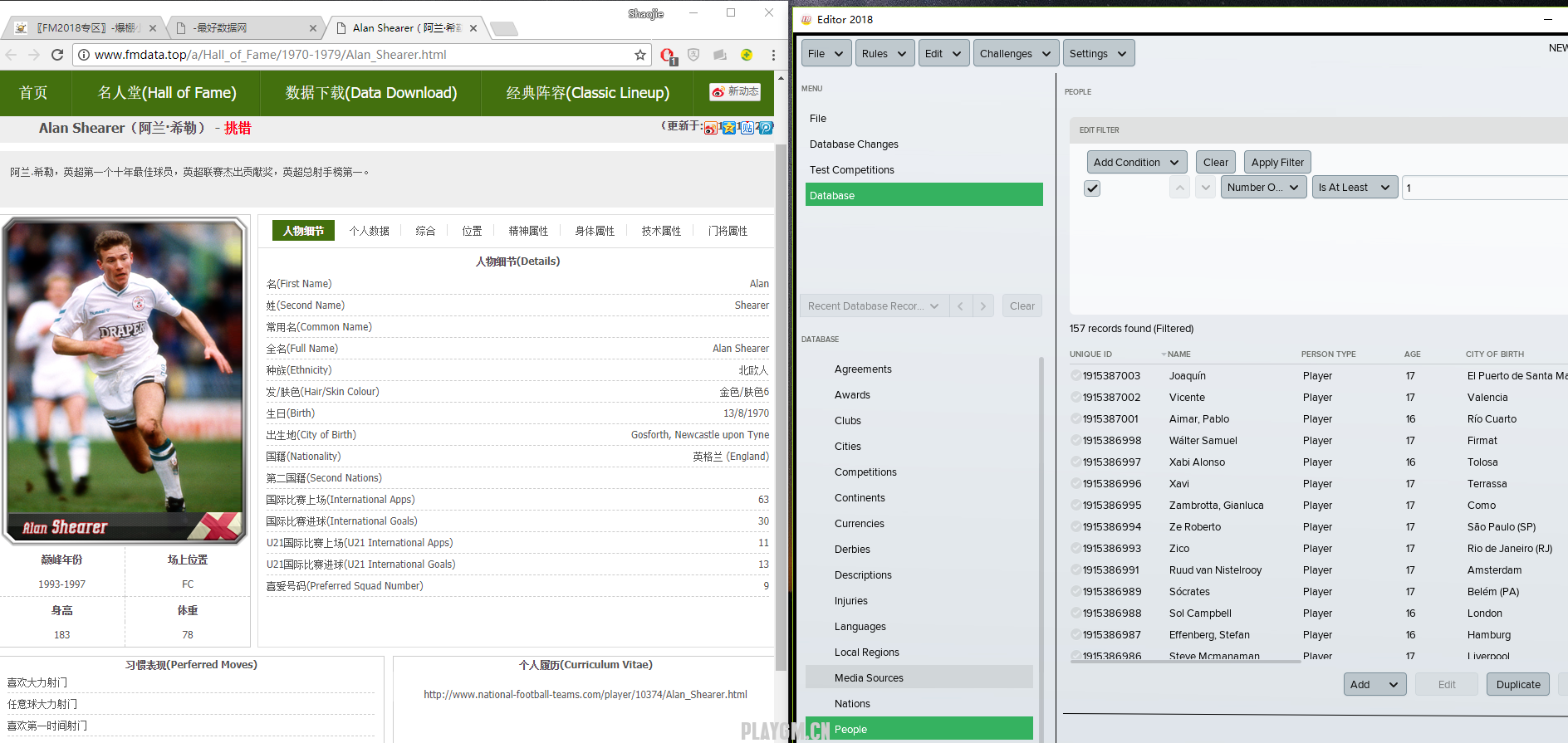Image resolution: width=1568 pixels, height=743 pixels.
Task: Open the 'Number O...' field dropdown
Action: [1263, 188]
